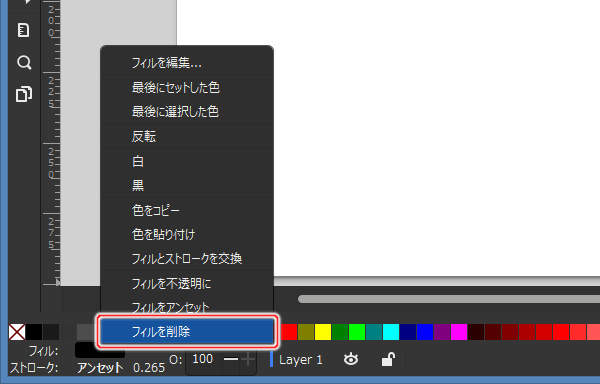The image size is (600, 384).
Task: Pick the purple palette swatch
Action: (x=442, y=332)
